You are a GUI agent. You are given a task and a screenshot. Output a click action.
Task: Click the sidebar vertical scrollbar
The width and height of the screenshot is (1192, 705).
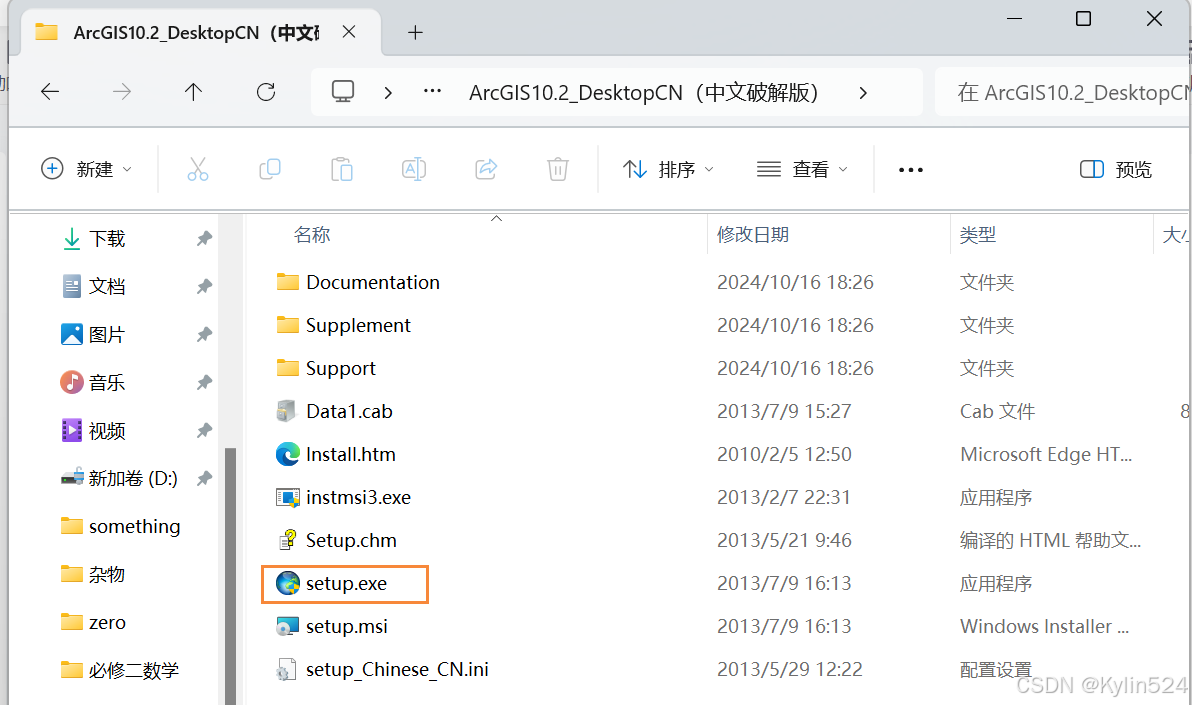[x=230, y=576]
